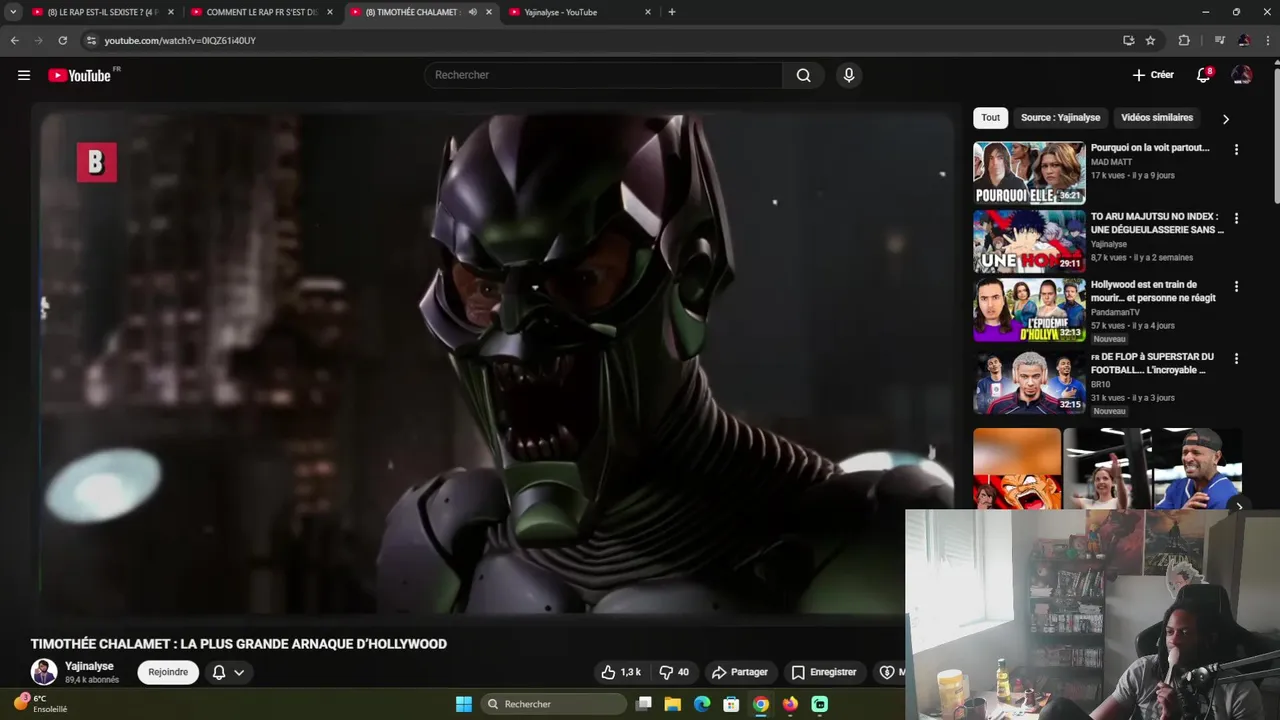Screen dimensions: 1280x720
Task: Open Windows Start menu
Action: click(x=464, y=704)
